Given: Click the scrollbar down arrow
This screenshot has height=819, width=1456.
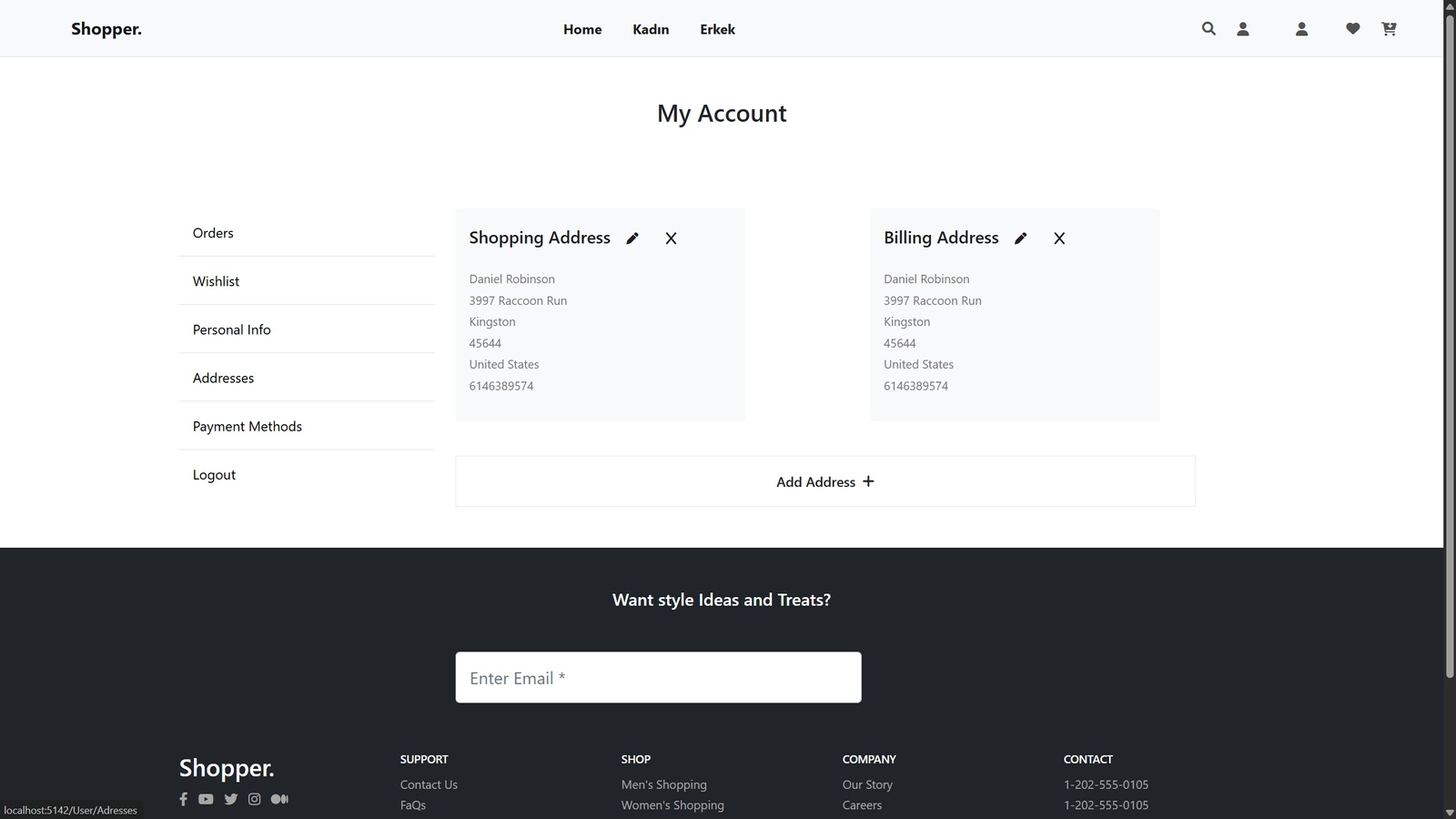Looking at the screenshot, I should [1450, 812].
